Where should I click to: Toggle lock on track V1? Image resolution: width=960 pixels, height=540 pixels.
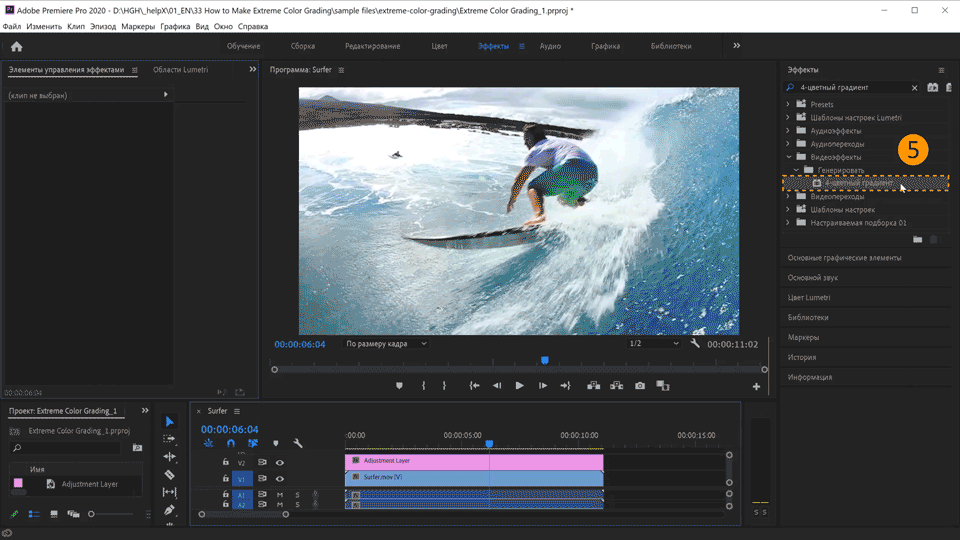coord(226,479)
